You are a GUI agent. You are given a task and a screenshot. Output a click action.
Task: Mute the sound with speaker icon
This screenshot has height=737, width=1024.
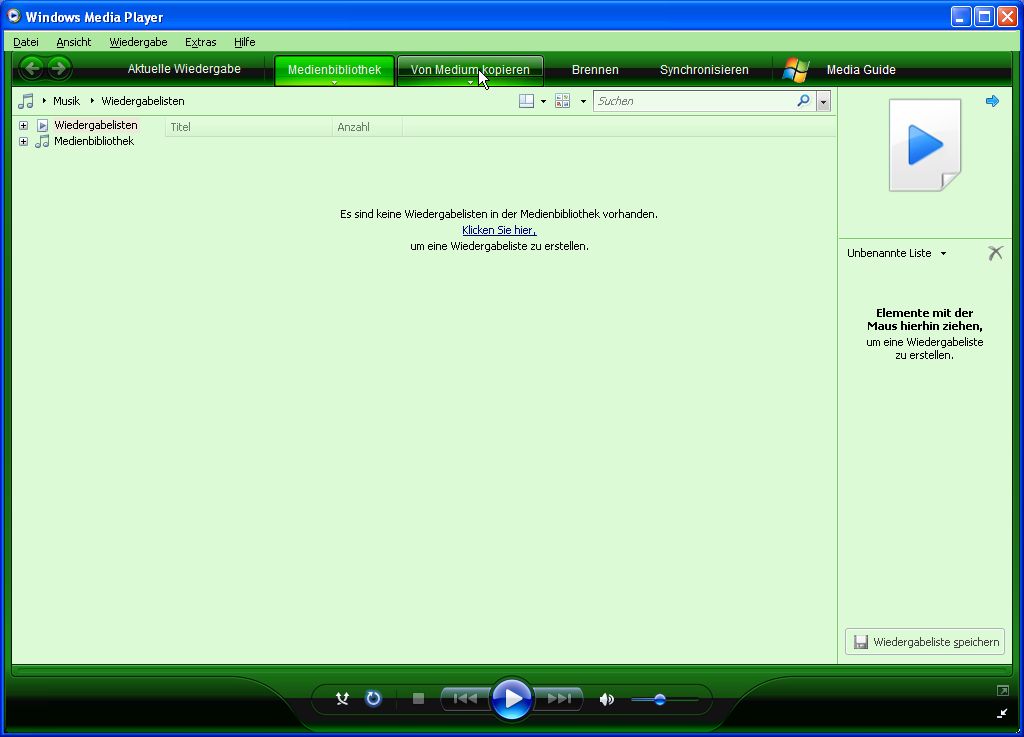(x=607, y=700)
